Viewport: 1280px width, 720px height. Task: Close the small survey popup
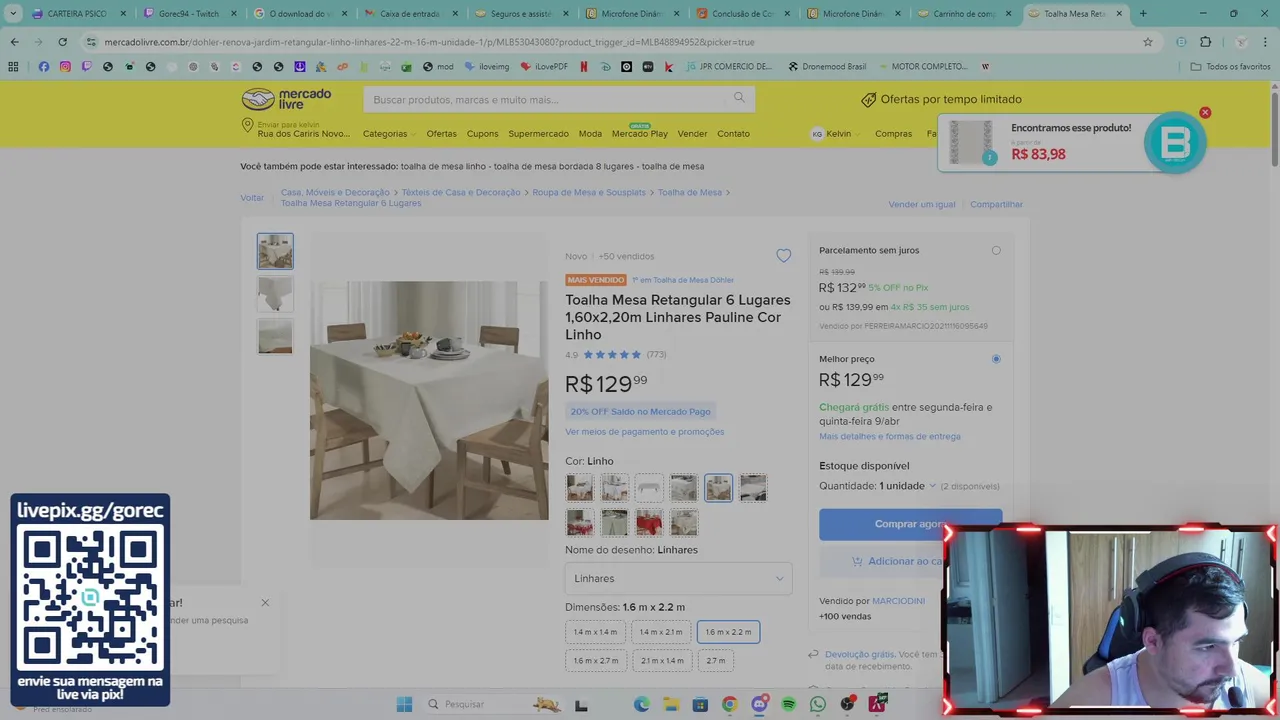265,602
